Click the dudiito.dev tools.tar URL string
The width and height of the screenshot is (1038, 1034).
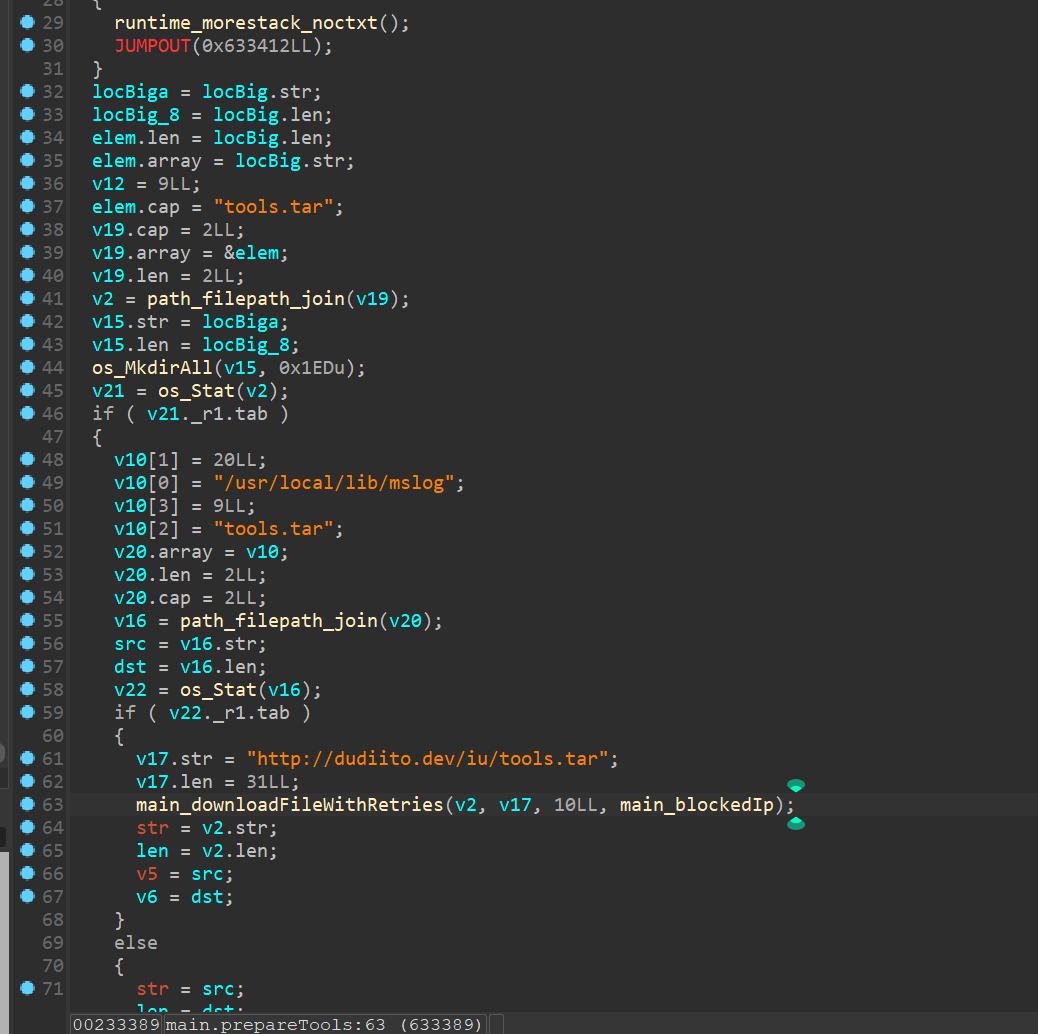tap(427, 759)
